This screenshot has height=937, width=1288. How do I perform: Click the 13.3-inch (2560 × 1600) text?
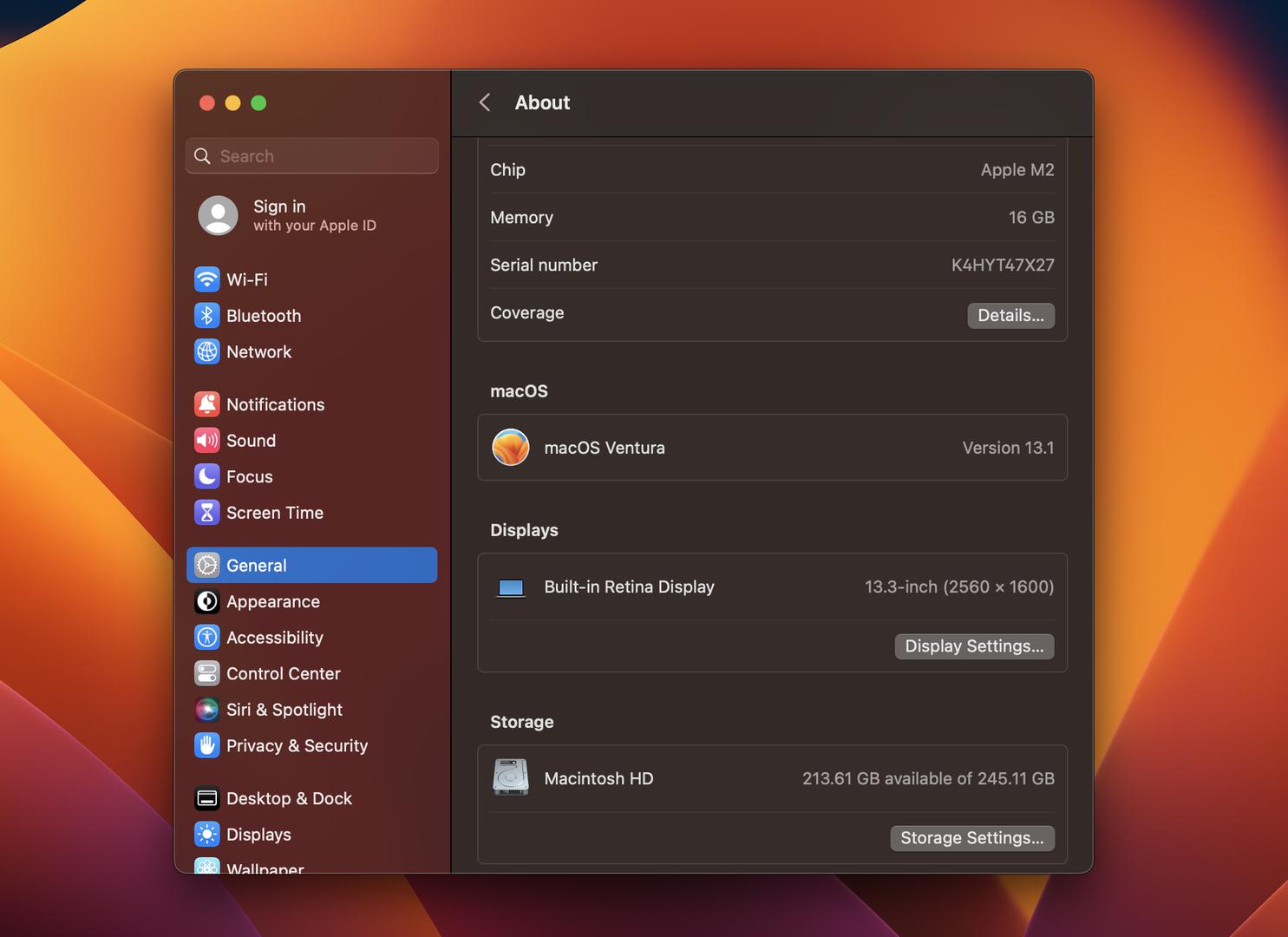pos(959,587)
